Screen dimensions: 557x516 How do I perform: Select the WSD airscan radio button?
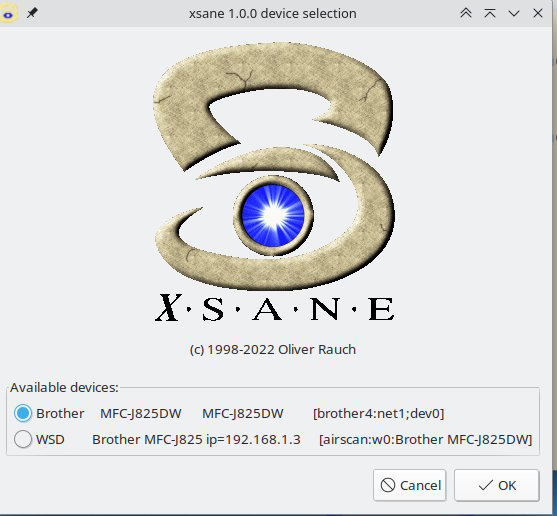[x=23, y=439]
